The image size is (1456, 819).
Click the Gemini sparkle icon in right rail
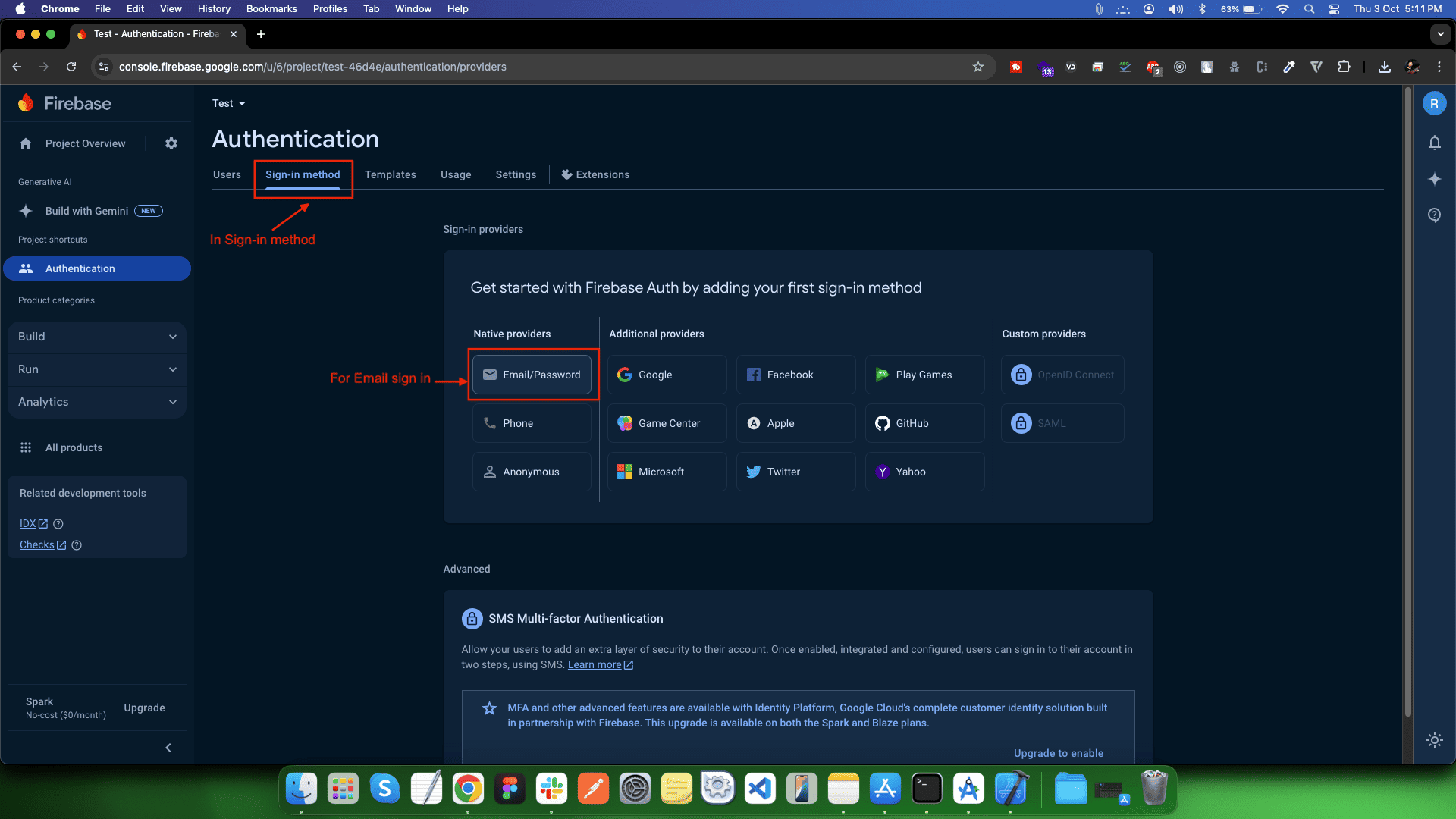click(x=1434, y=179)
